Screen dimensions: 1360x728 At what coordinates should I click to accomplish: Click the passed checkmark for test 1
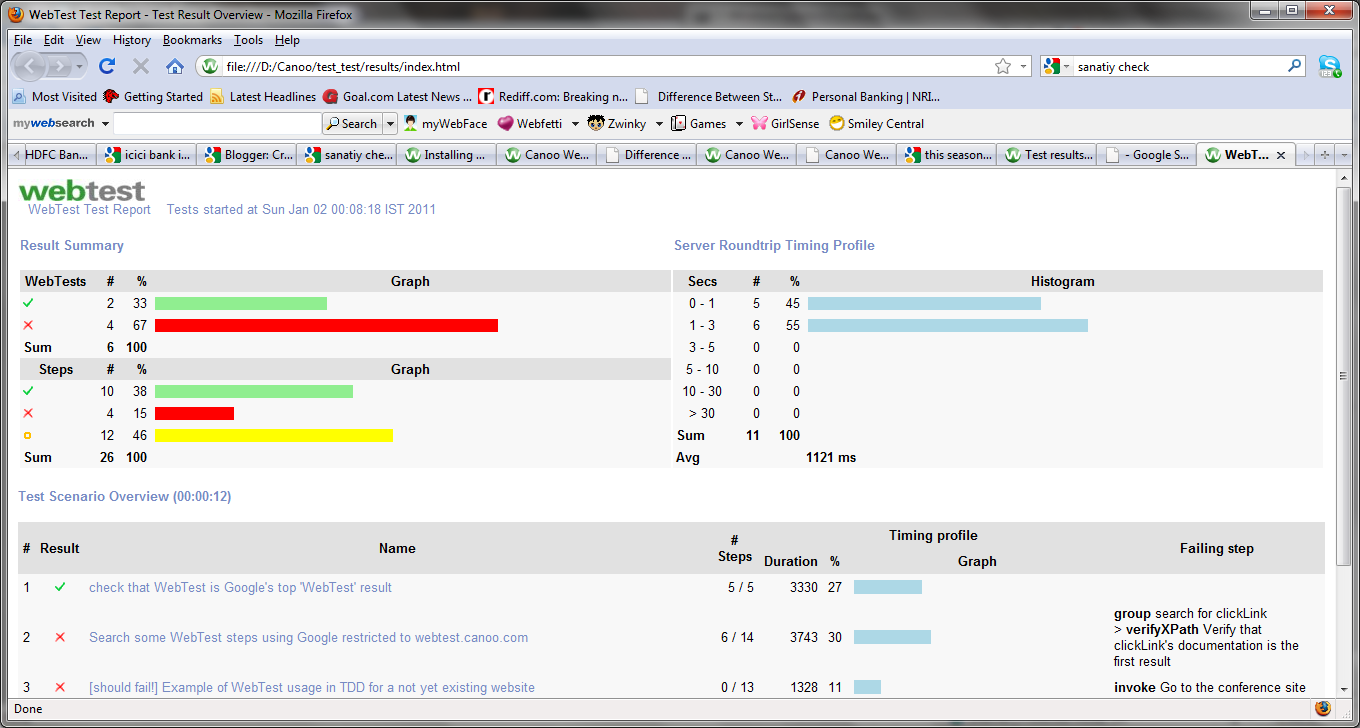pos(60,587)
